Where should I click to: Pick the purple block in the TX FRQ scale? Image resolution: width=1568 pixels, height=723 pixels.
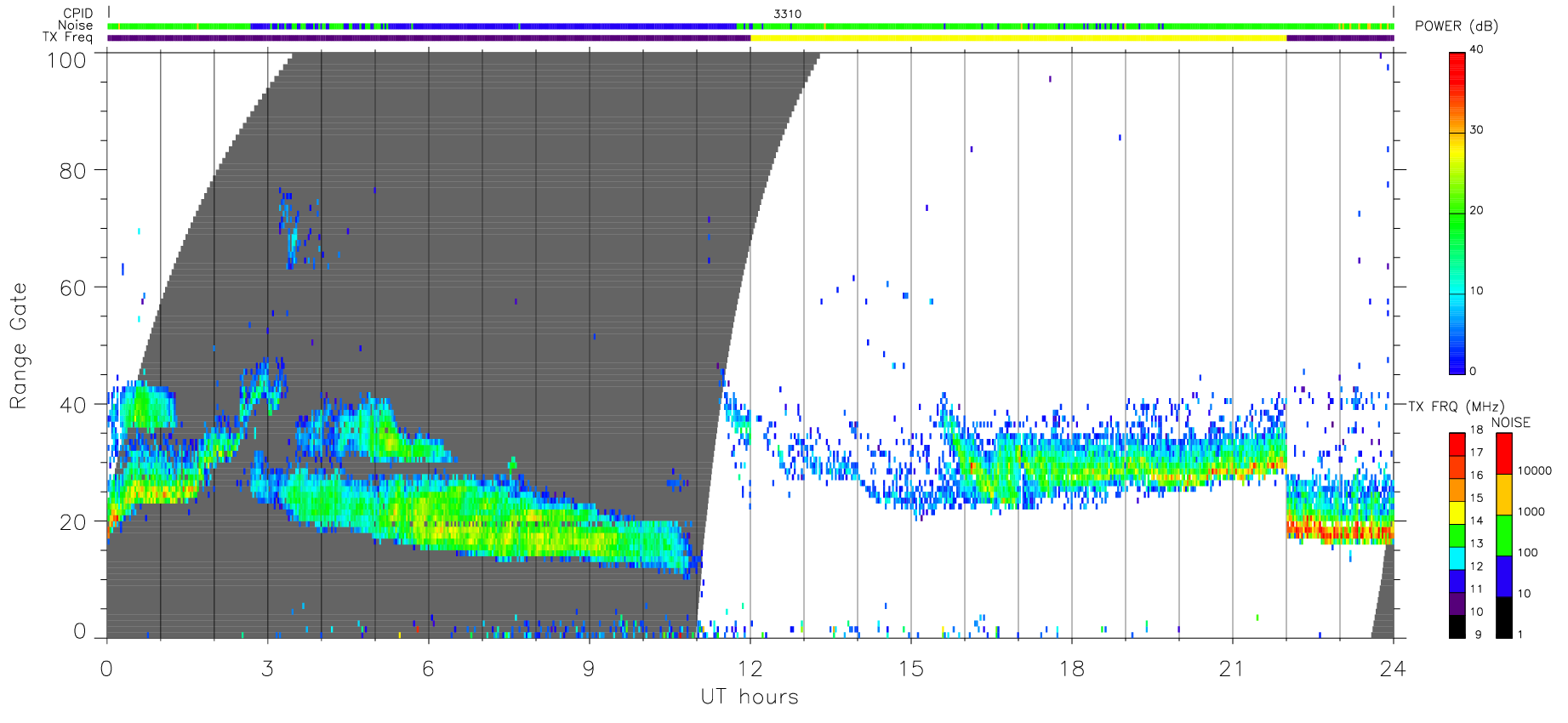tap(1457, 604)
